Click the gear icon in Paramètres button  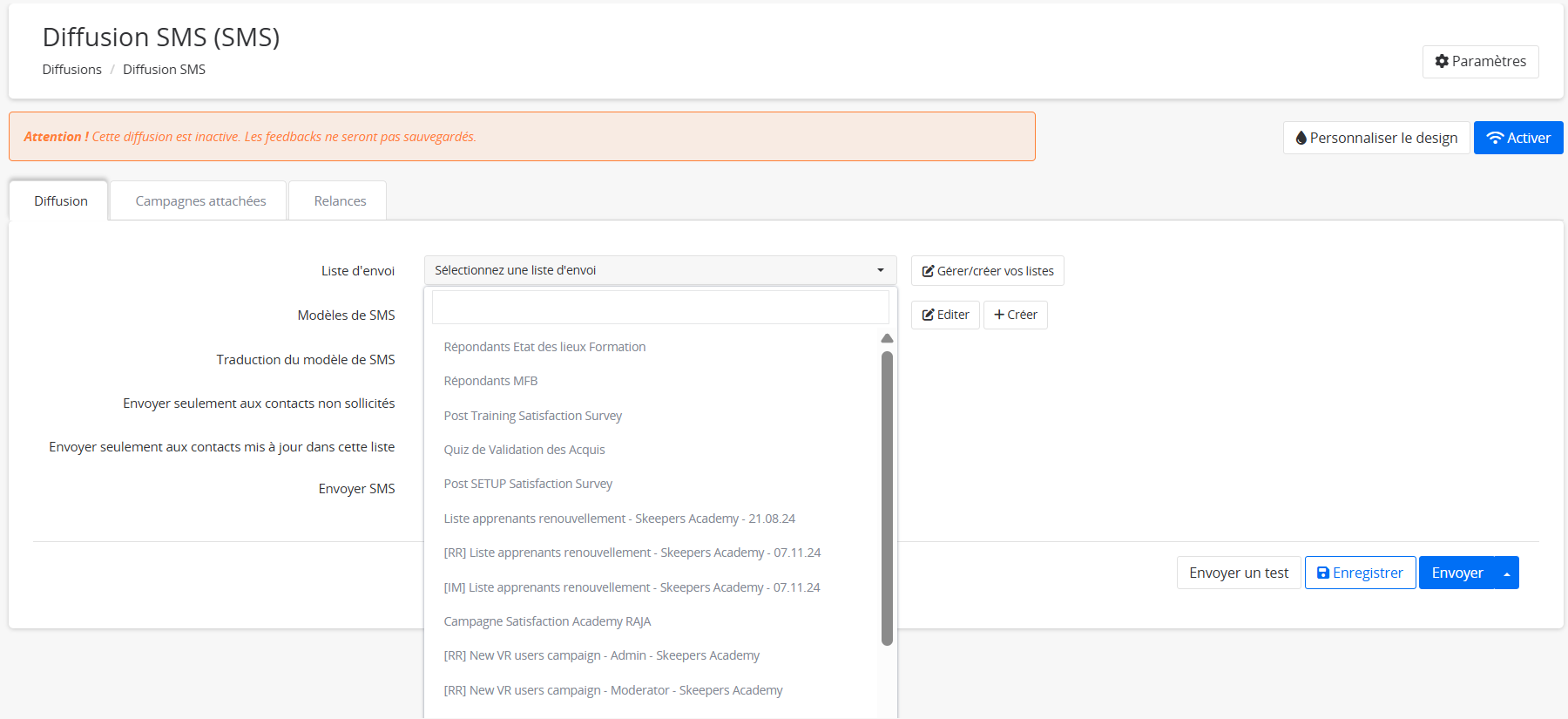1442,61
